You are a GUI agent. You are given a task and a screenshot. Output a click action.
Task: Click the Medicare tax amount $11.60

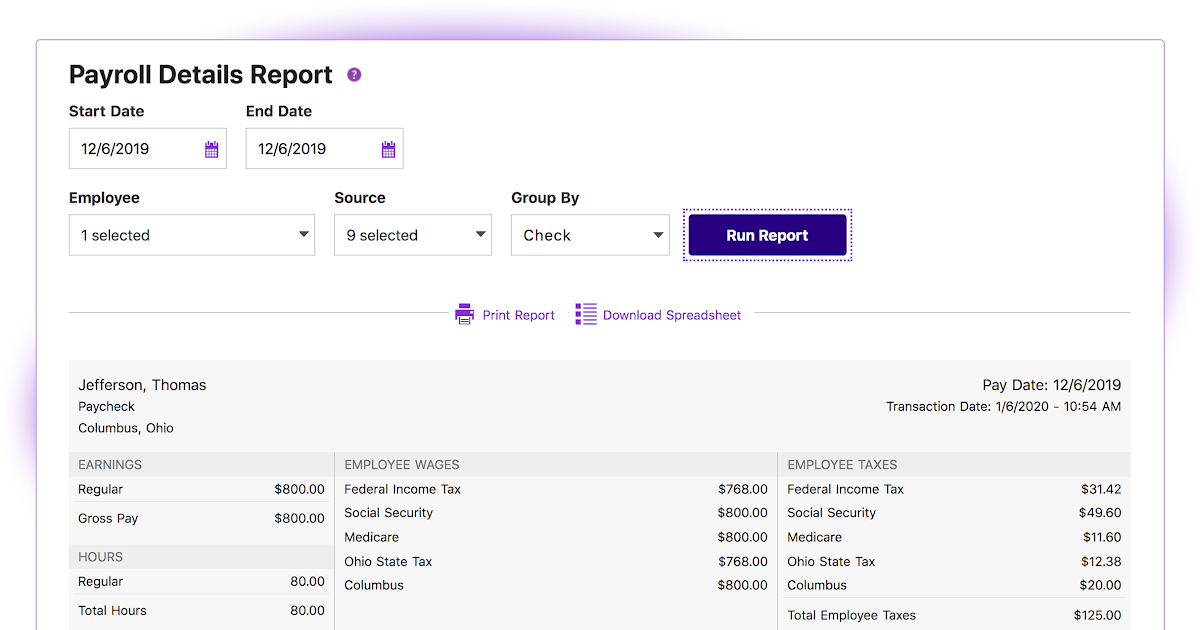point(1102,537)
